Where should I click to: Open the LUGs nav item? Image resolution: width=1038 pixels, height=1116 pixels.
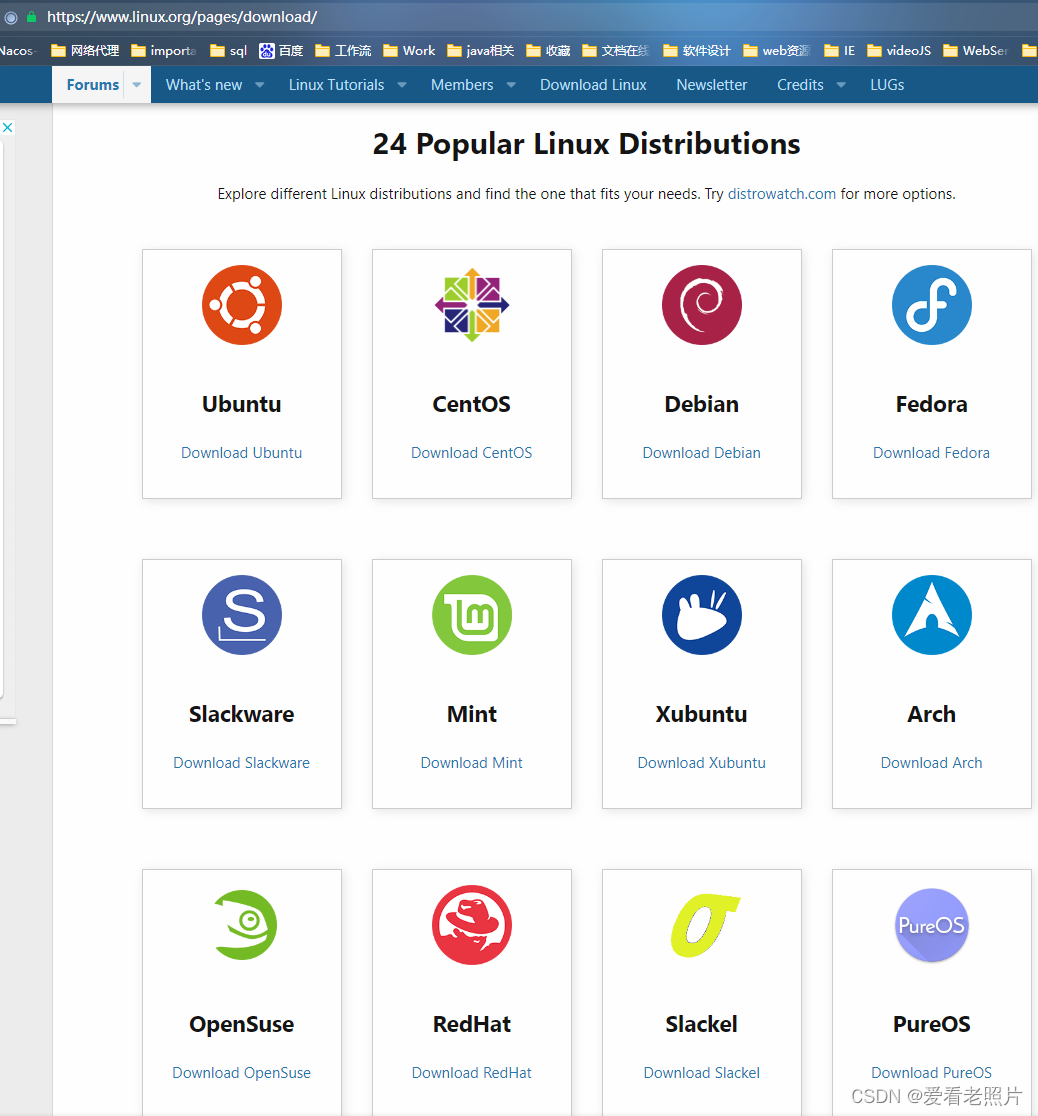(887, 85)
